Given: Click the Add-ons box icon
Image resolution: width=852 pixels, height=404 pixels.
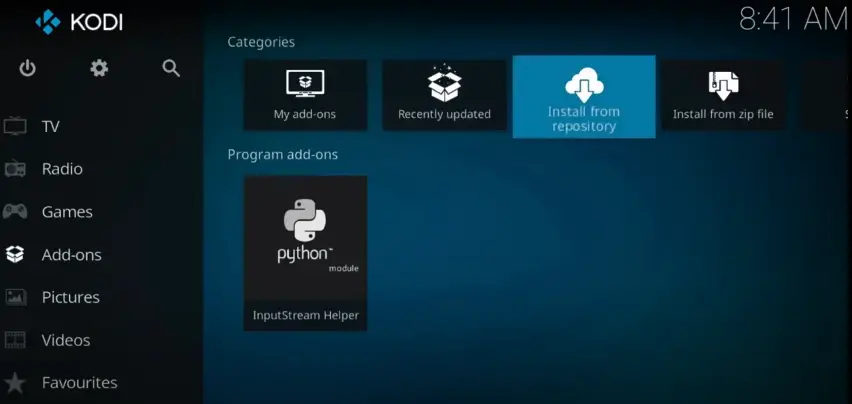Looking at the screenshot, I should pos(15,254).
